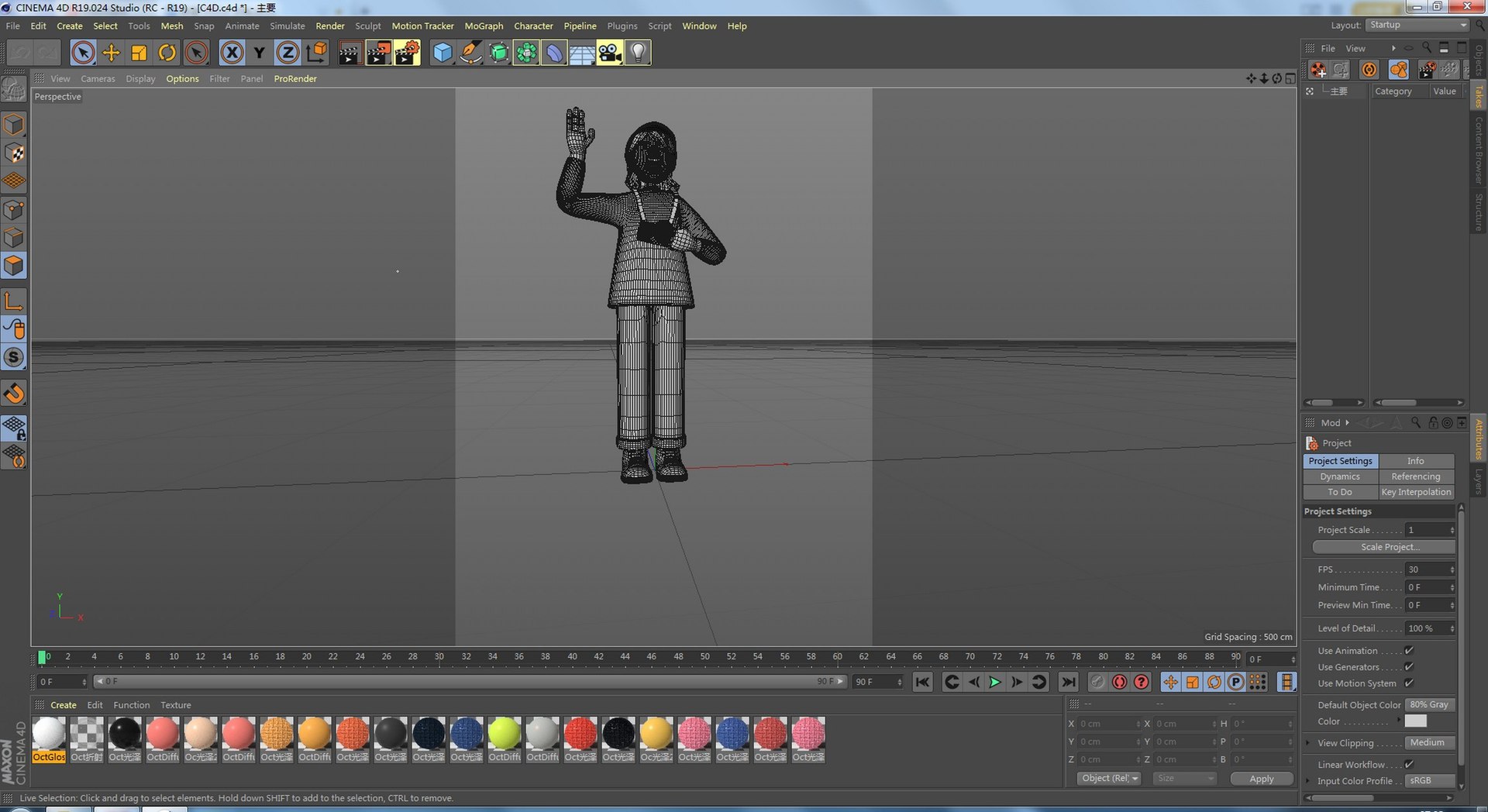
Task: Click the magnet Workplane snap icon
Action: click(14, 394)
